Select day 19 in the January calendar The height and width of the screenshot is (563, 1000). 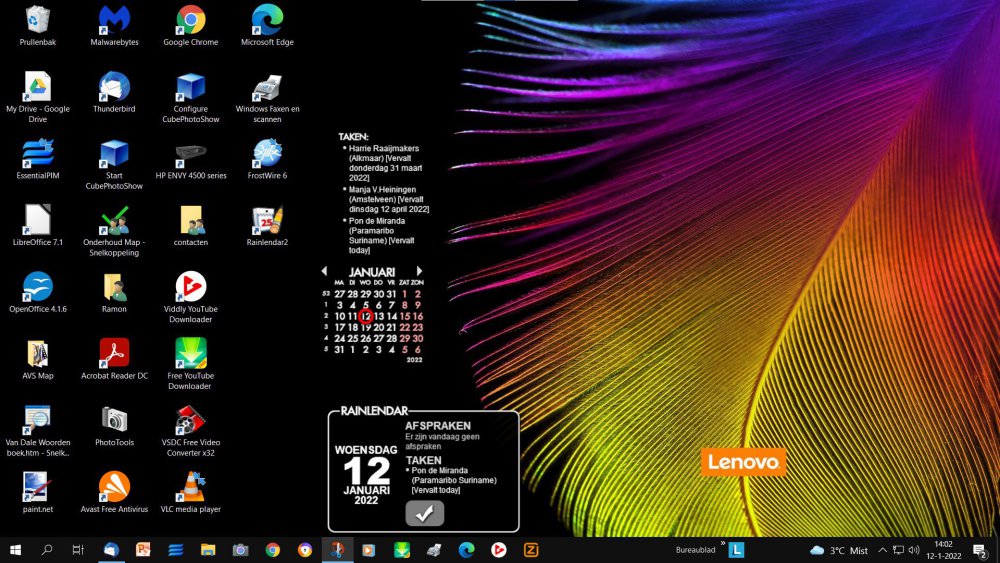click(366, 327)
